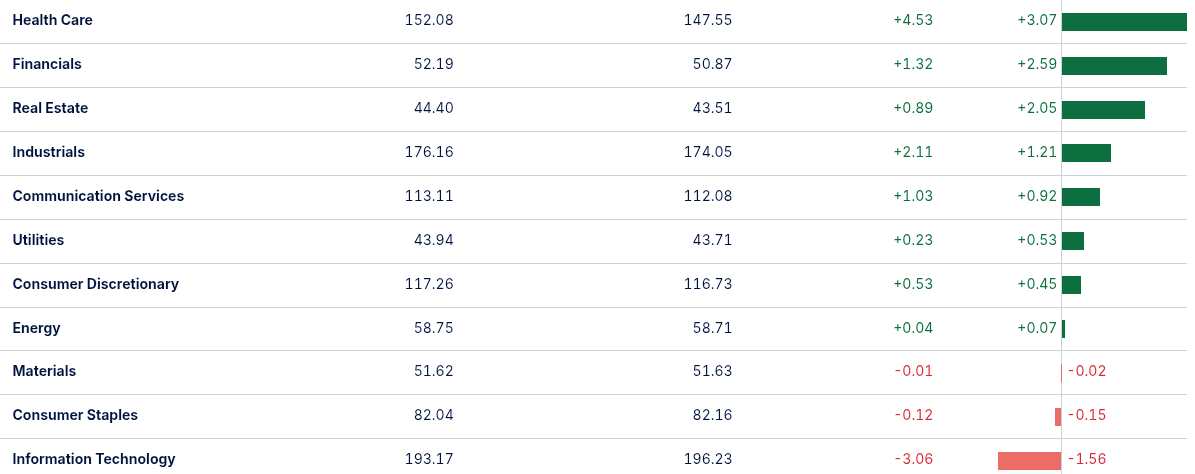1195x474 pixels.
Task: Click the Utilities sector name
Action: [38, 240]
